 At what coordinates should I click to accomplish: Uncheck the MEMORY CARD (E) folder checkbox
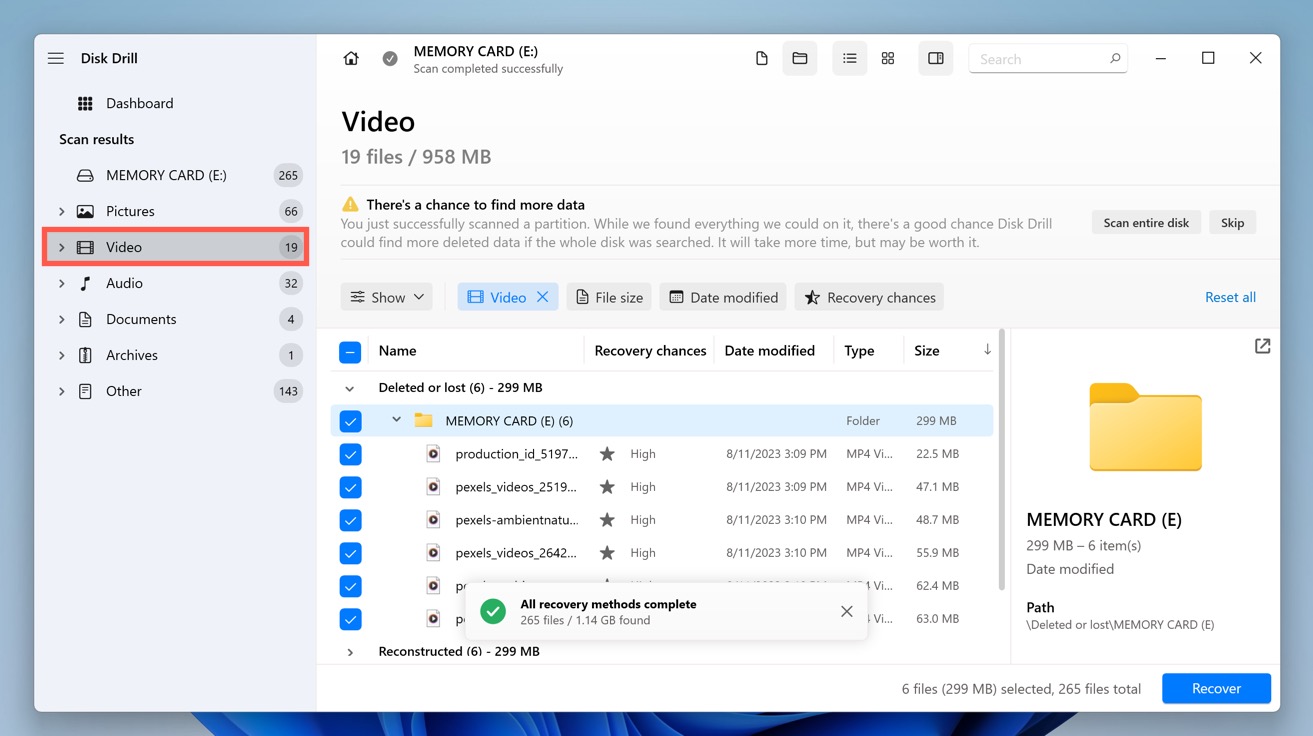350,421
